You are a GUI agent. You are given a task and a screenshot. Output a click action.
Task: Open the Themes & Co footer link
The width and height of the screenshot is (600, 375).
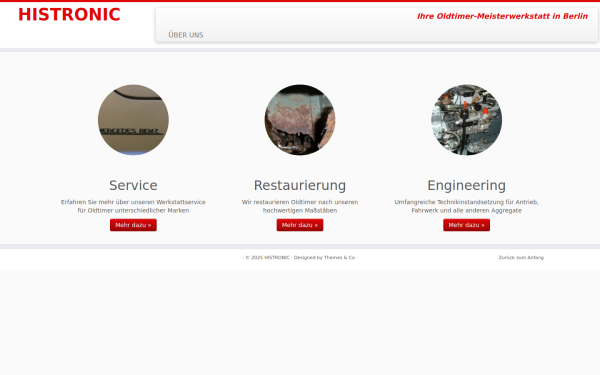pos(339,258)
